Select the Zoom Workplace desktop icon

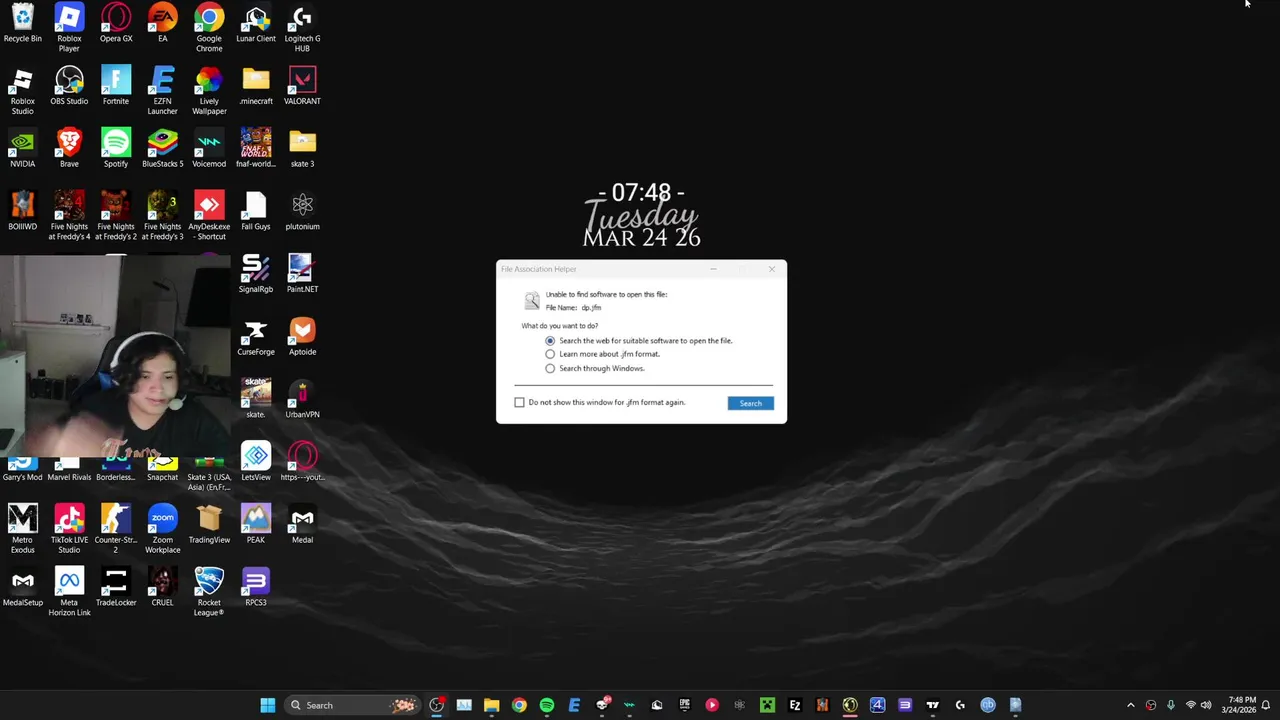[x=162, y=530]
